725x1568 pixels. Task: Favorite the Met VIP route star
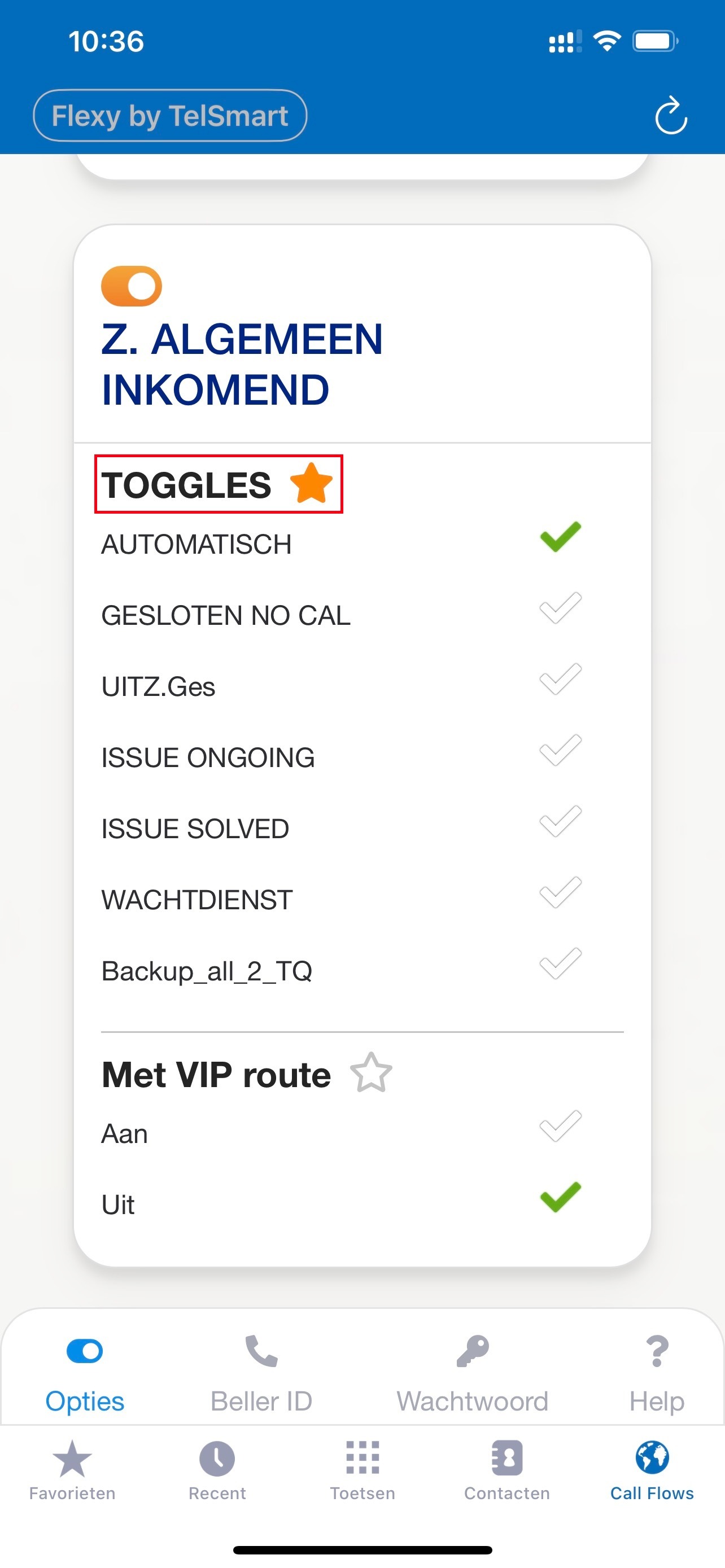(x=371, y=1073)
